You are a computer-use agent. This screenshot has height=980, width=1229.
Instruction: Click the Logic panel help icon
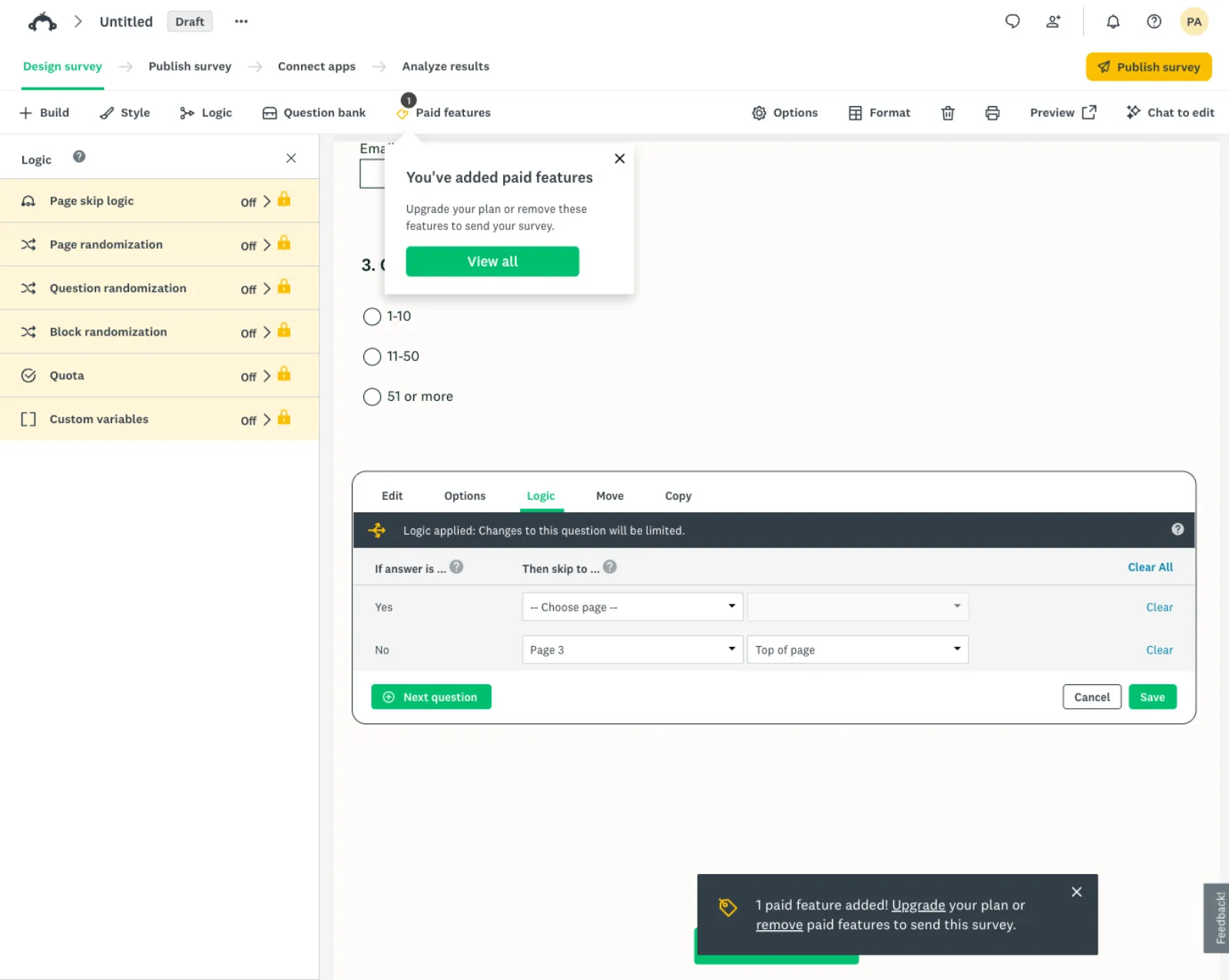(79, 157)
